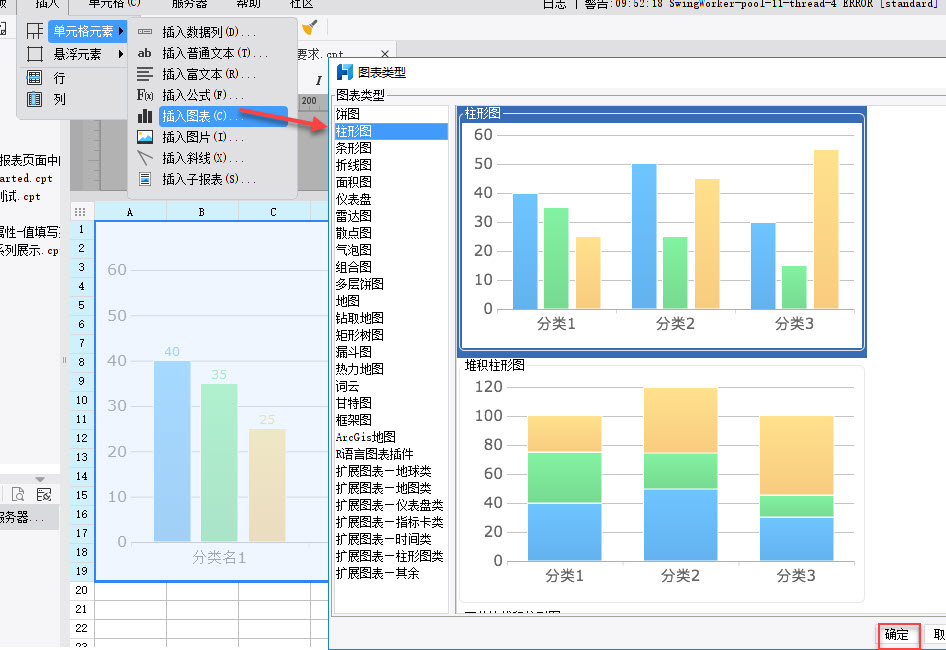The image size is (946, 650).
Task: Pick the 堆积柱形图 chart preview thumbnail
Action: 662,481
